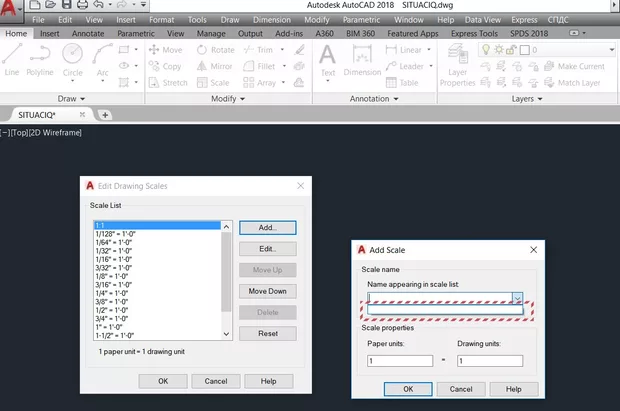Open the Express menu
This screenshot has width=620, height=411.
(524, 20)
